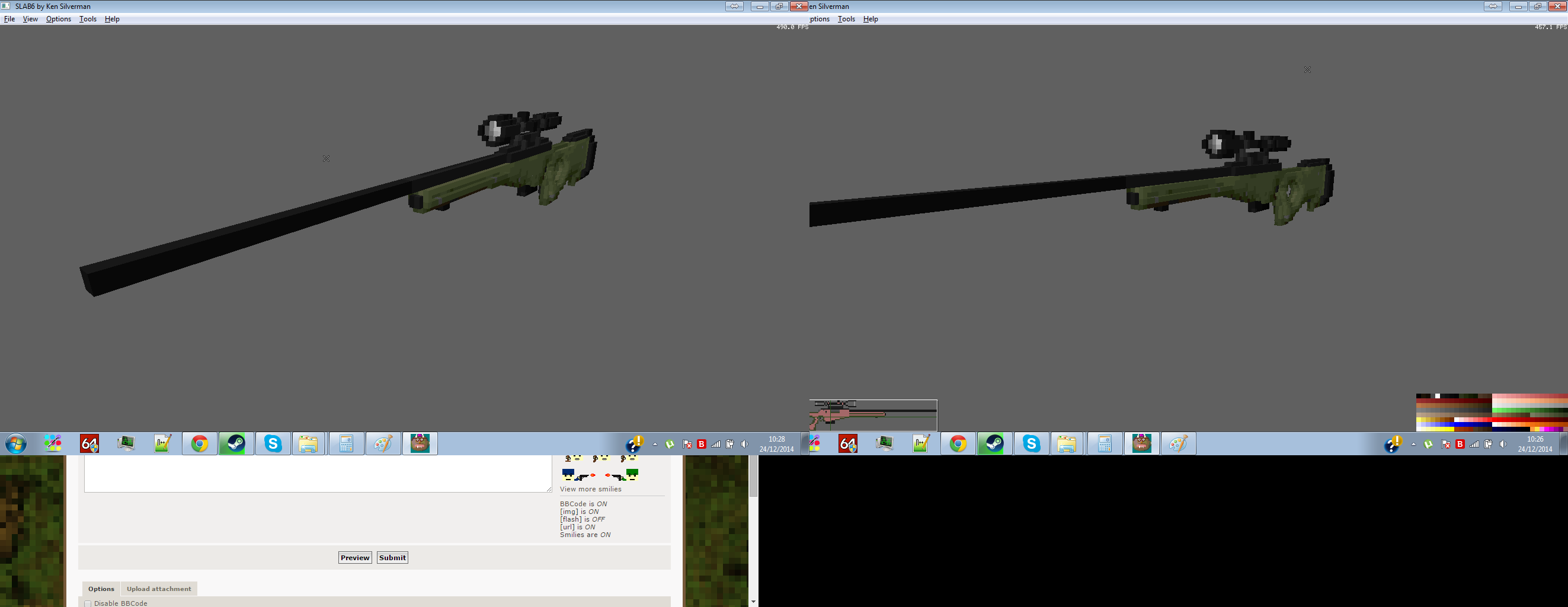Open the Tools menu in SLAB6
The image size is (1568, 607).
[x=88, y=19]
